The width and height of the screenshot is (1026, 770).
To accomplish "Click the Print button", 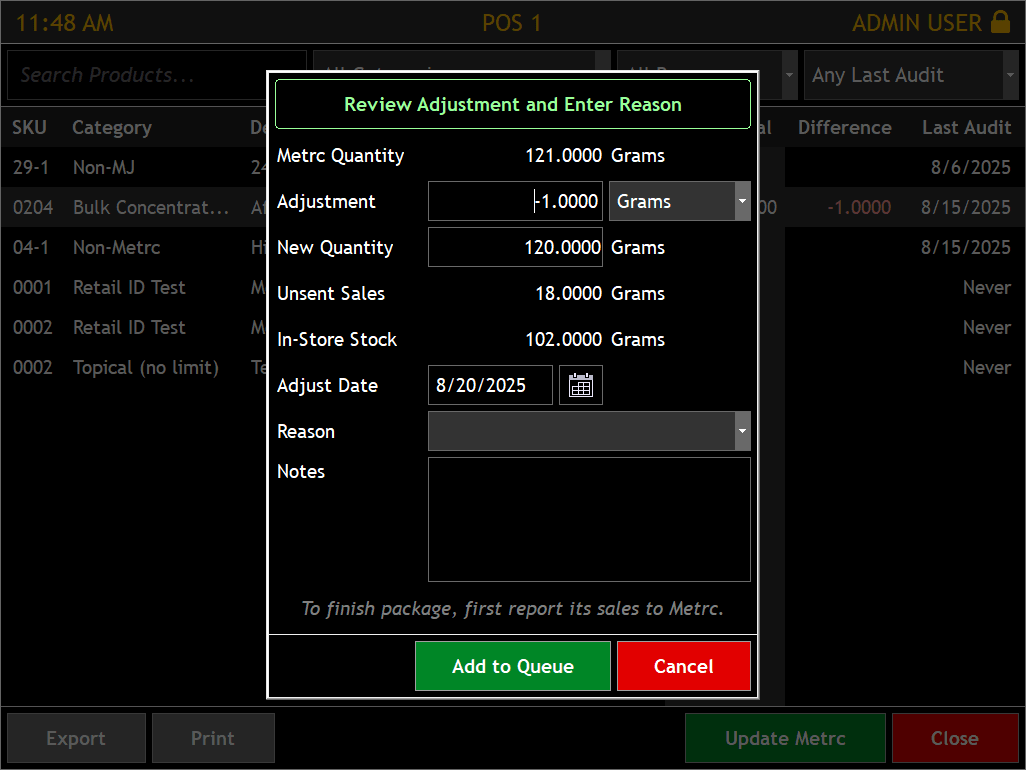I will point(213,738).
